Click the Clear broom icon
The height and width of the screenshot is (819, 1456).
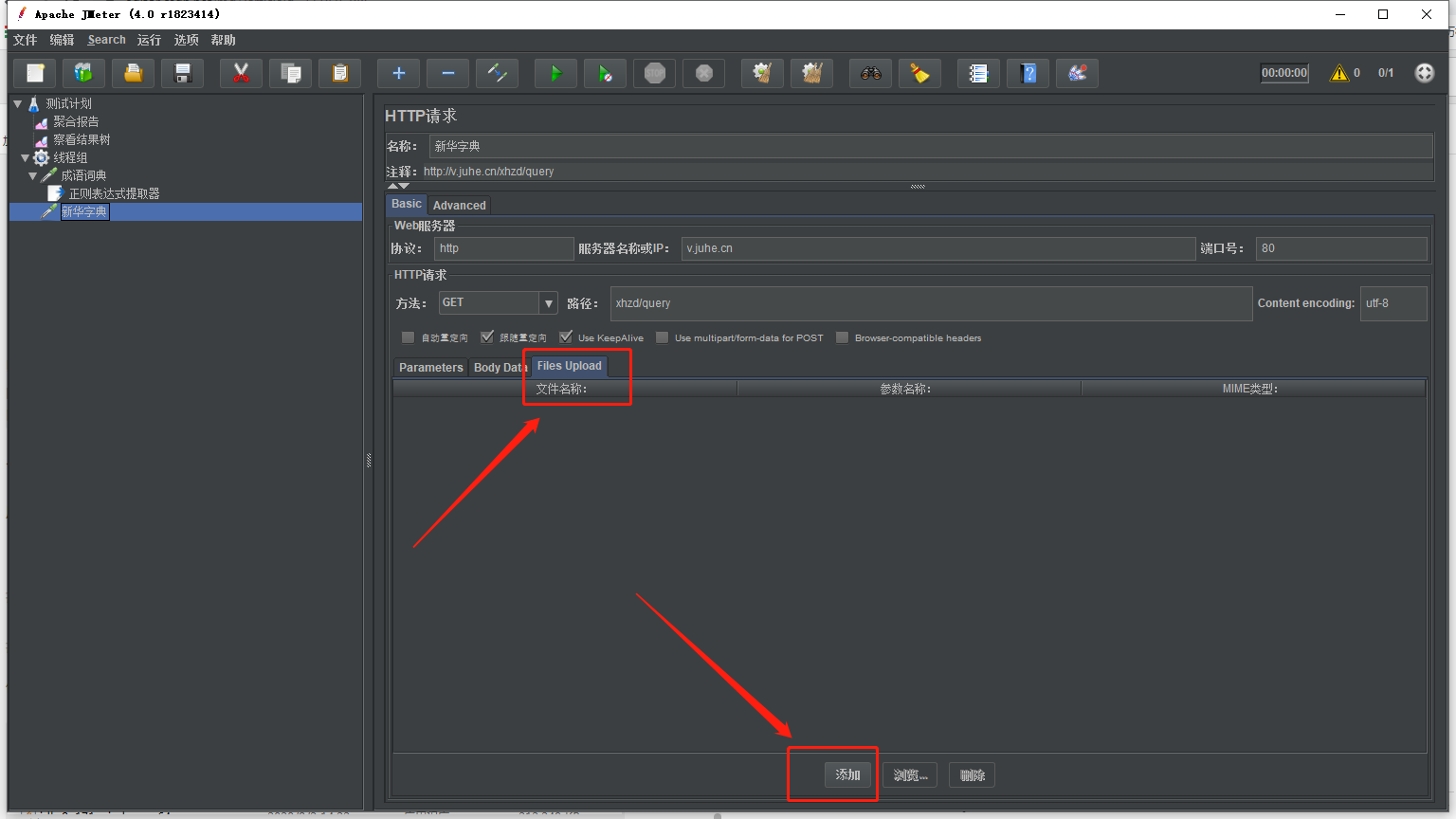pyautogui.click(x=762, y=73)
